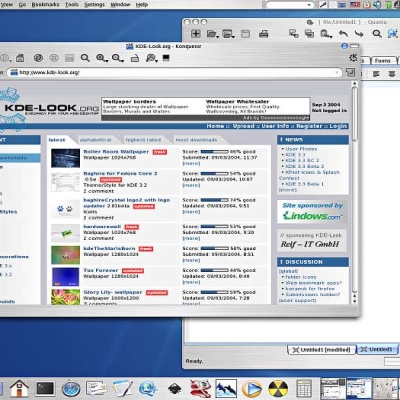Stop page loading in Konqueror toolbar
This screenshot has height=400, width=400.
pyautogui.click(x=54, y=58)
